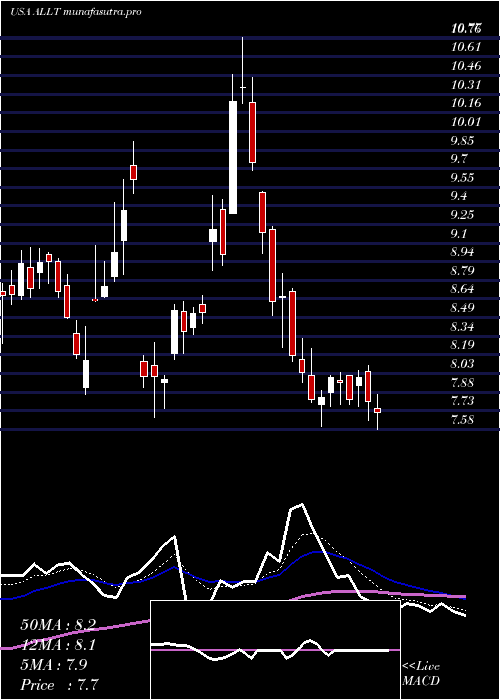This screenshot has width=500, height=700.
Task: Click the 8.03 price axis label
Action: pos(463,363)
